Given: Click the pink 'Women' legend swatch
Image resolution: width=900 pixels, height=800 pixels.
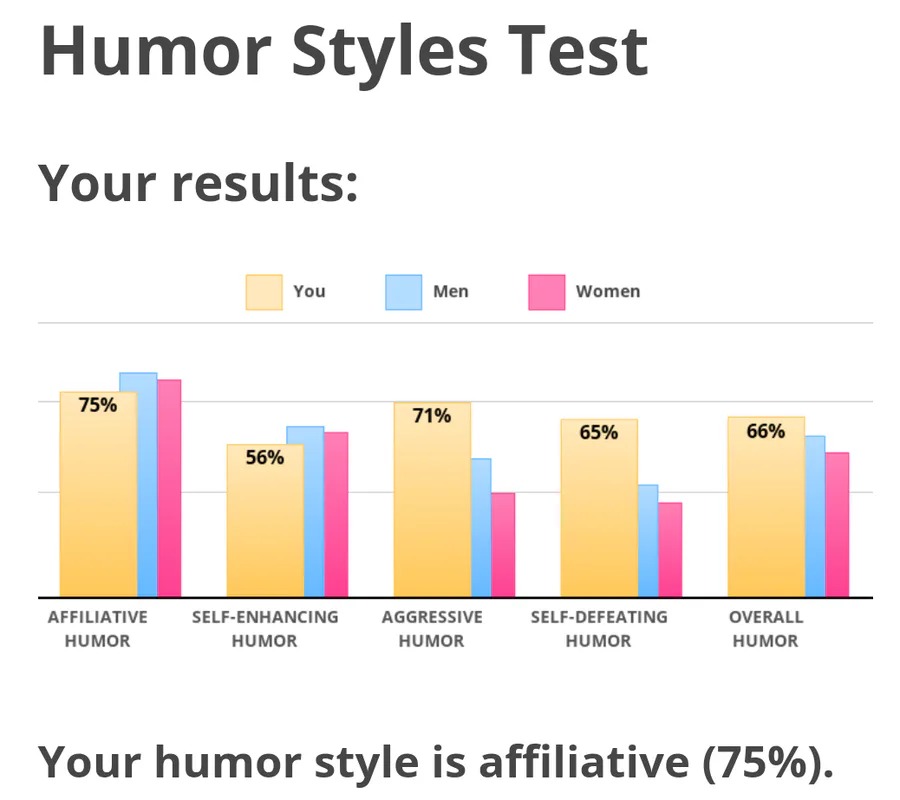Looking at the screenshot, I should pyautogui.click(x=546, y=292).
